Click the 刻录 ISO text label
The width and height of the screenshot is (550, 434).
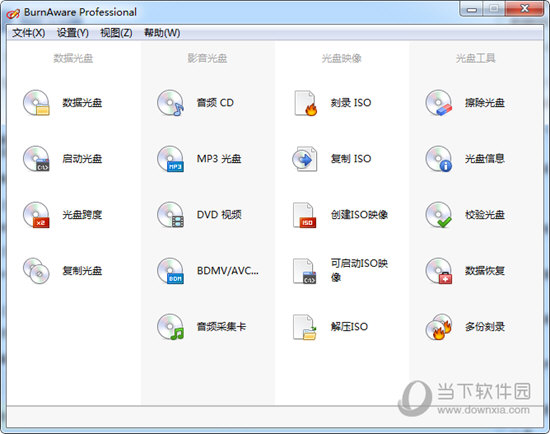(351, 103)
